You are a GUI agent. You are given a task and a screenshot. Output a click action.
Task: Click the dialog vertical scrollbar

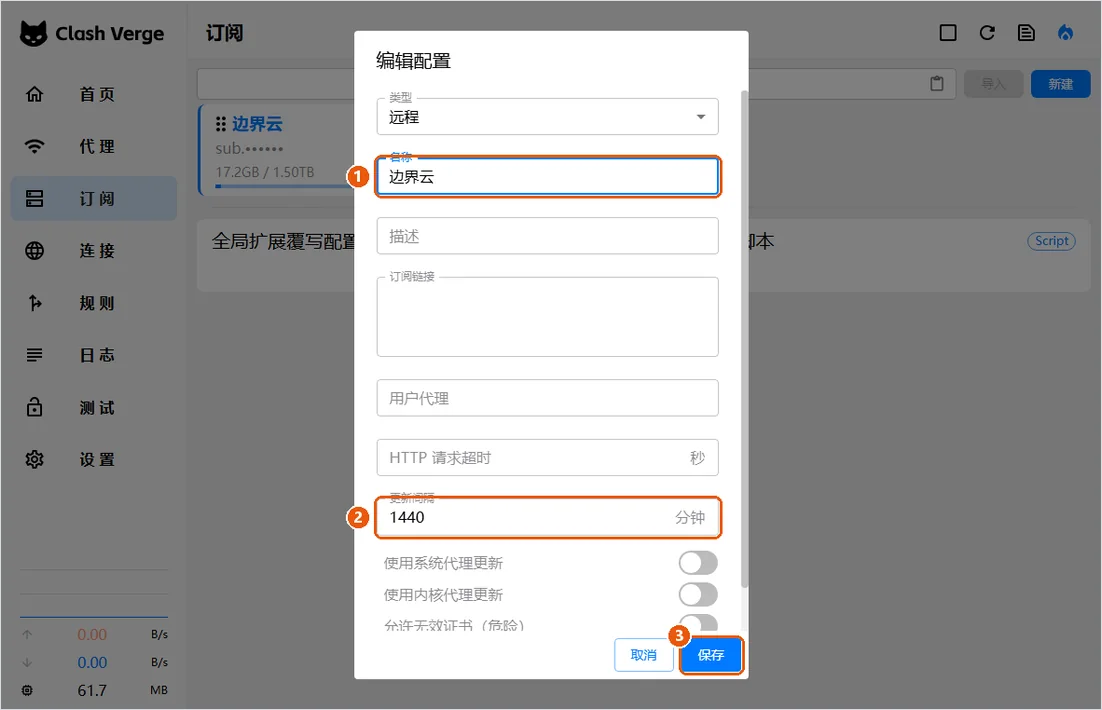pyautogui.click(x=744, y=339)
